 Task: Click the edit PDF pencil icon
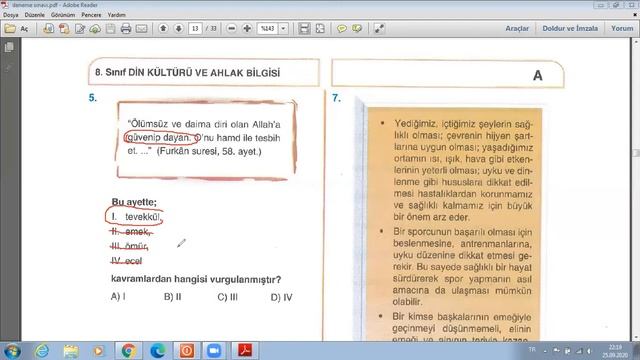(80, 29)
